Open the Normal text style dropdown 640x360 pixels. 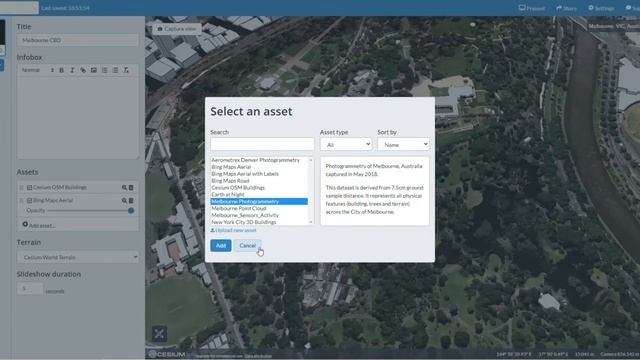(37, 70)
